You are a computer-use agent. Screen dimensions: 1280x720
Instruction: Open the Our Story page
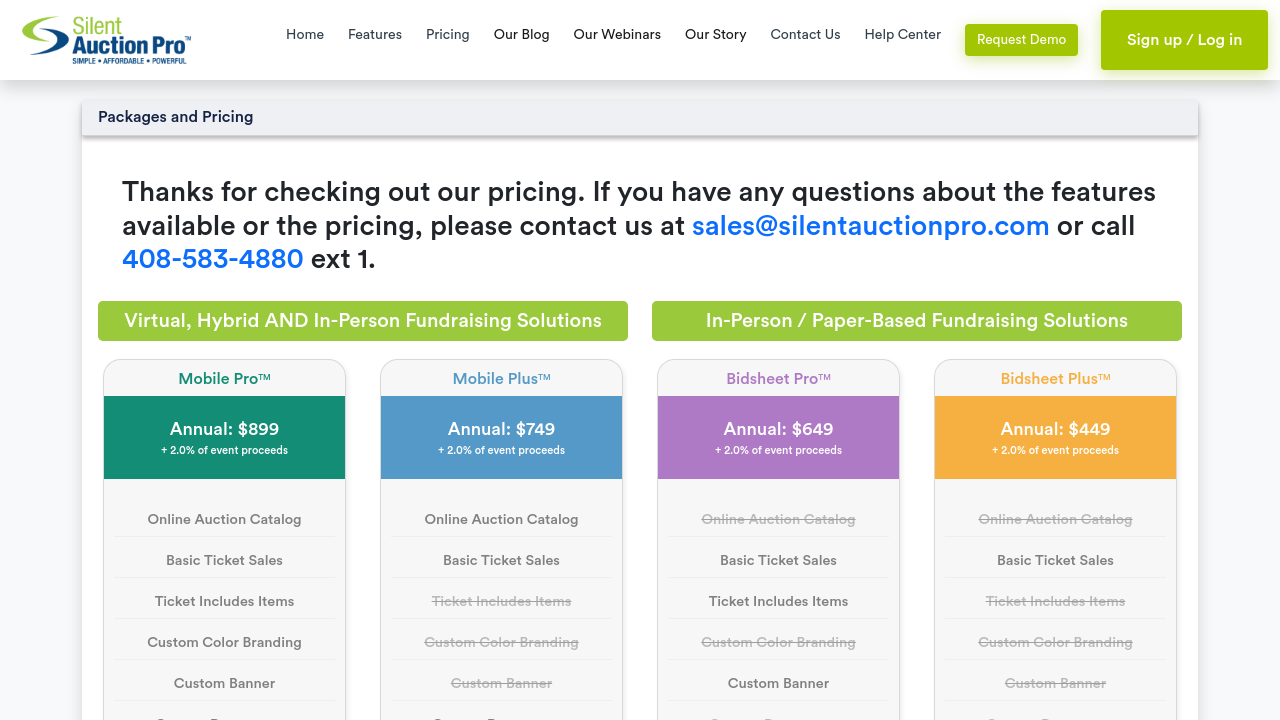pos(715,34)
